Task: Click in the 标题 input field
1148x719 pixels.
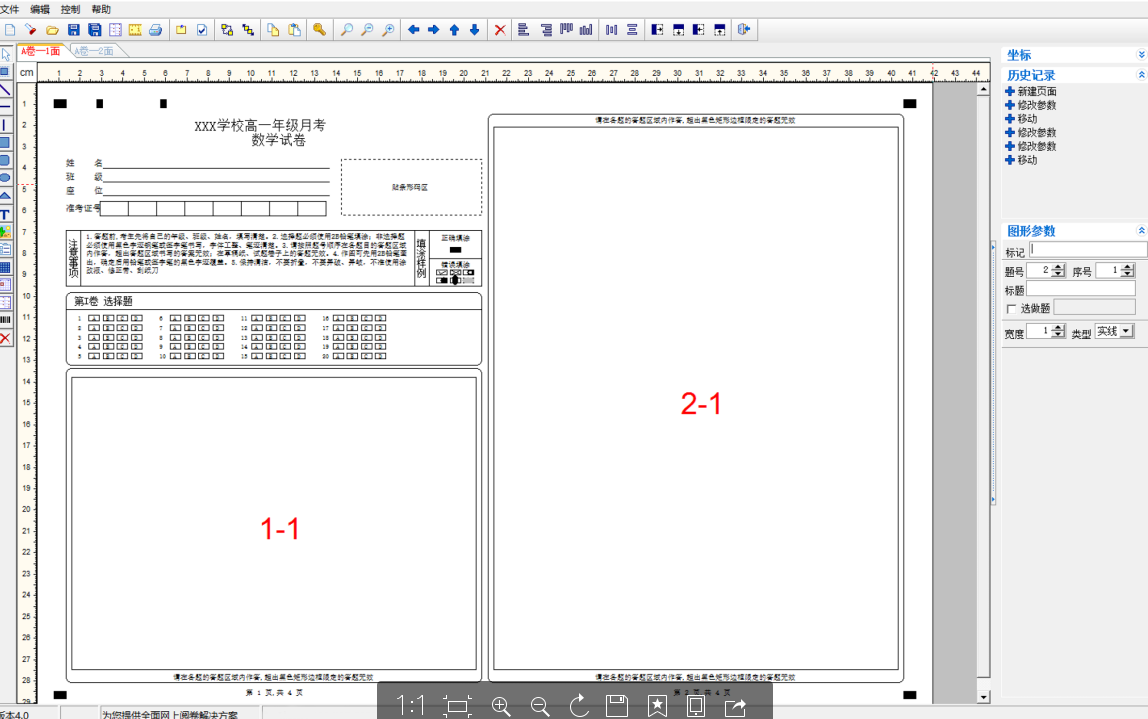Action: click(x=1081, y=289)
